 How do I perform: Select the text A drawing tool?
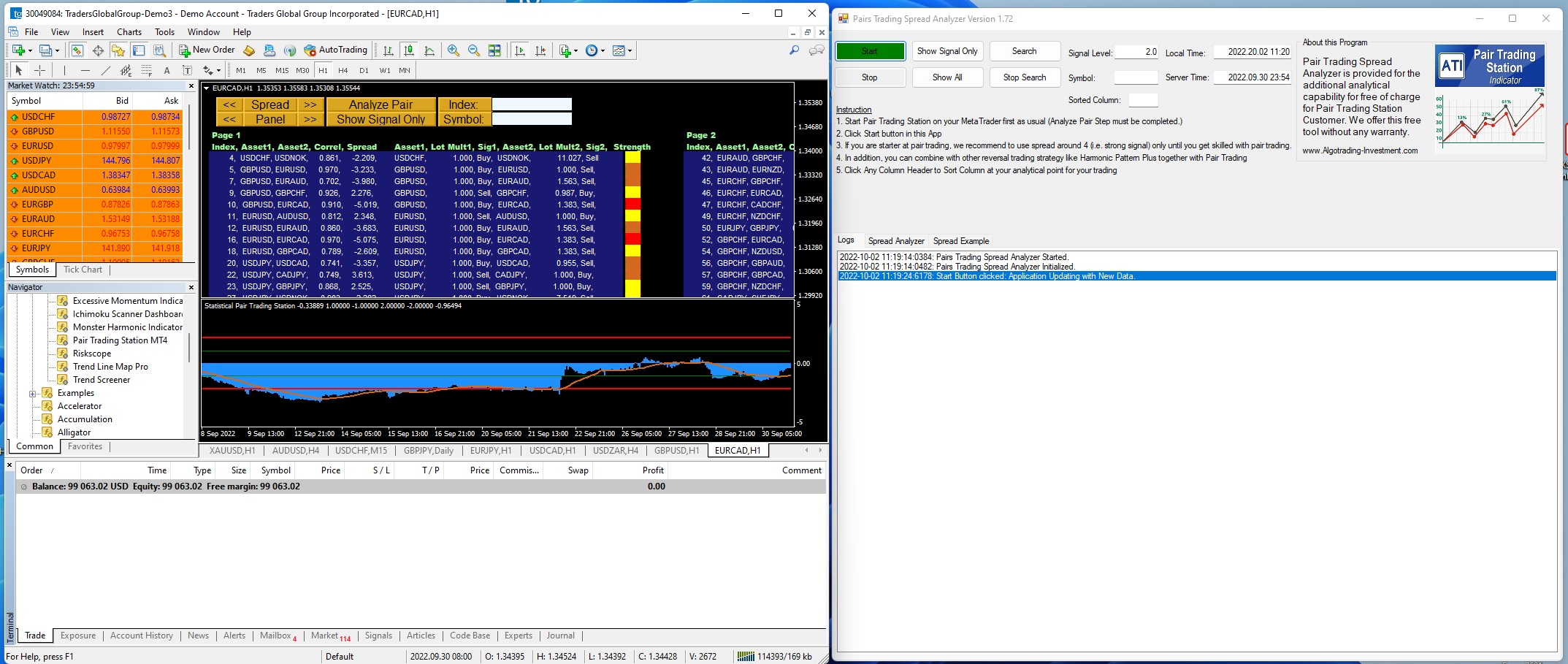pyautogui.click(x=167, y=70)
